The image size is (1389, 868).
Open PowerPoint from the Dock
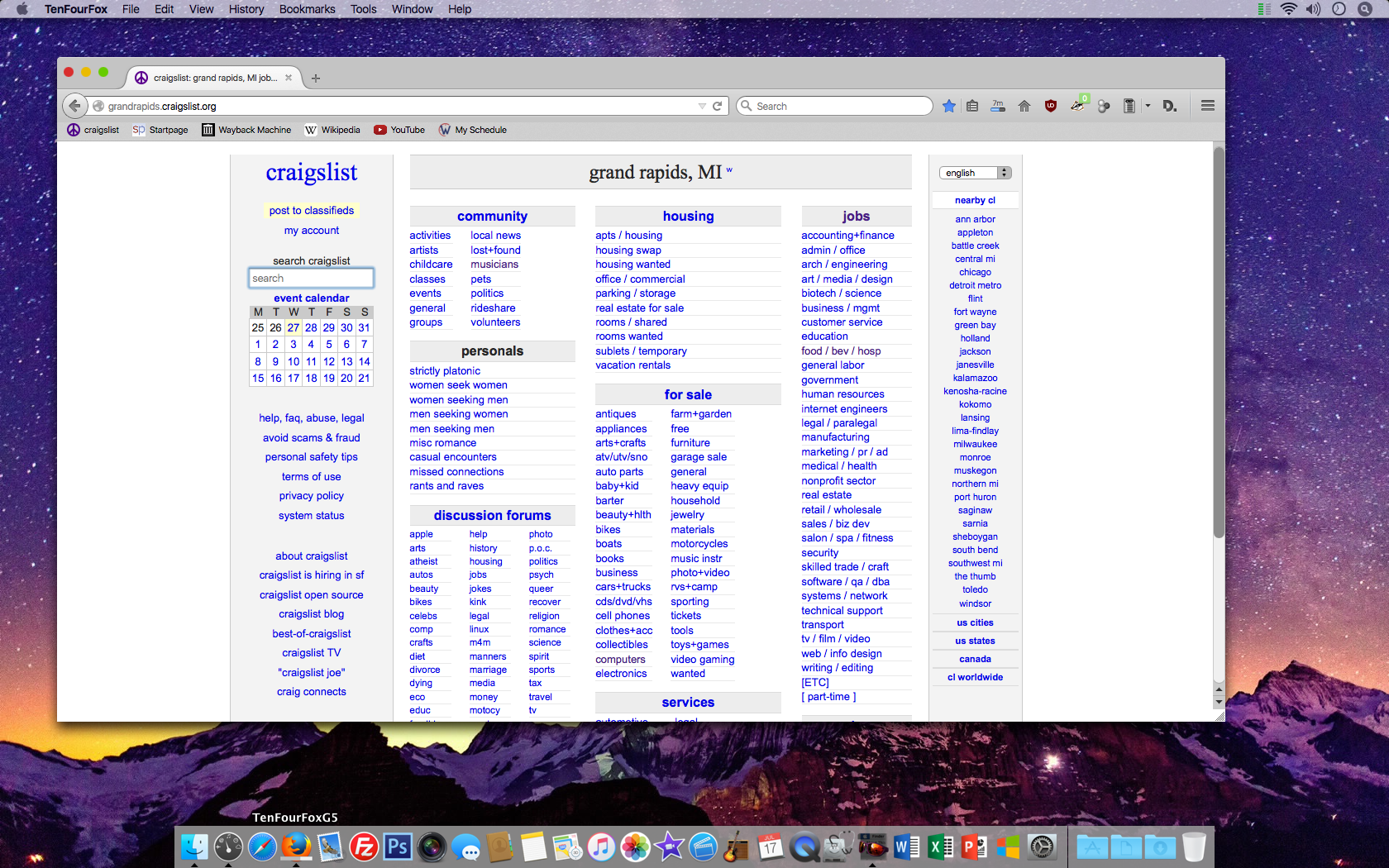975,847
